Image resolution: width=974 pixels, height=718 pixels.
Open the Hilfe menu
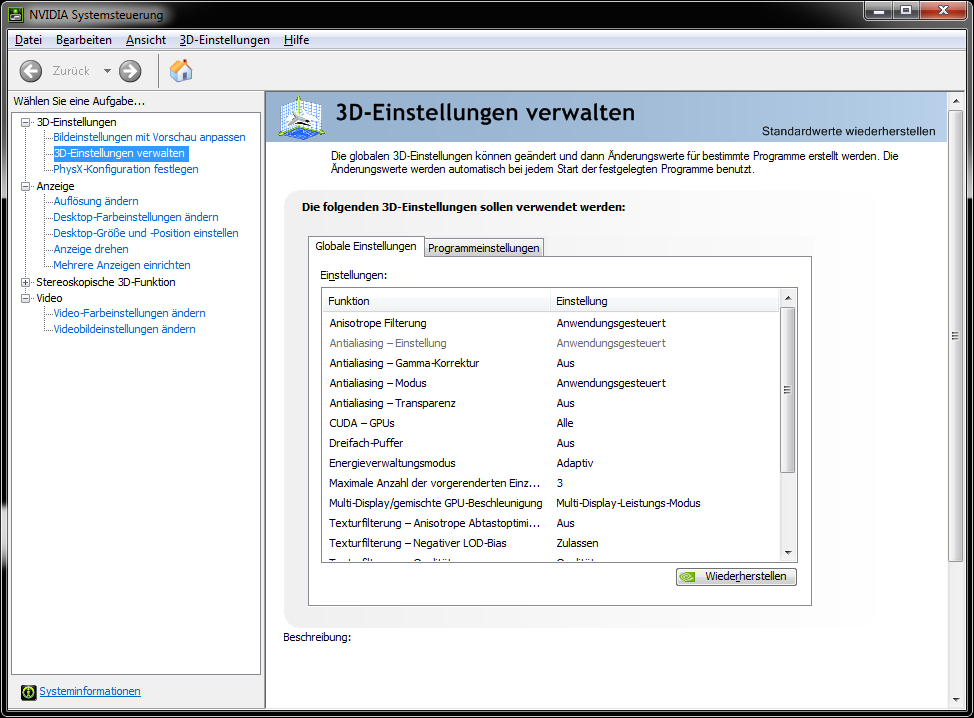click(x=296, y=40)
